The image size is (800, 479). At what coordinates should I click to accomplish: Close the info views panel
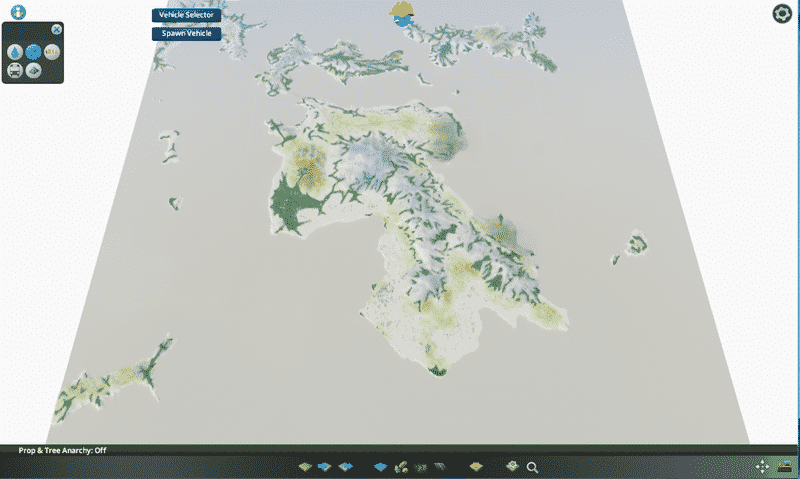tap(56, 29)
